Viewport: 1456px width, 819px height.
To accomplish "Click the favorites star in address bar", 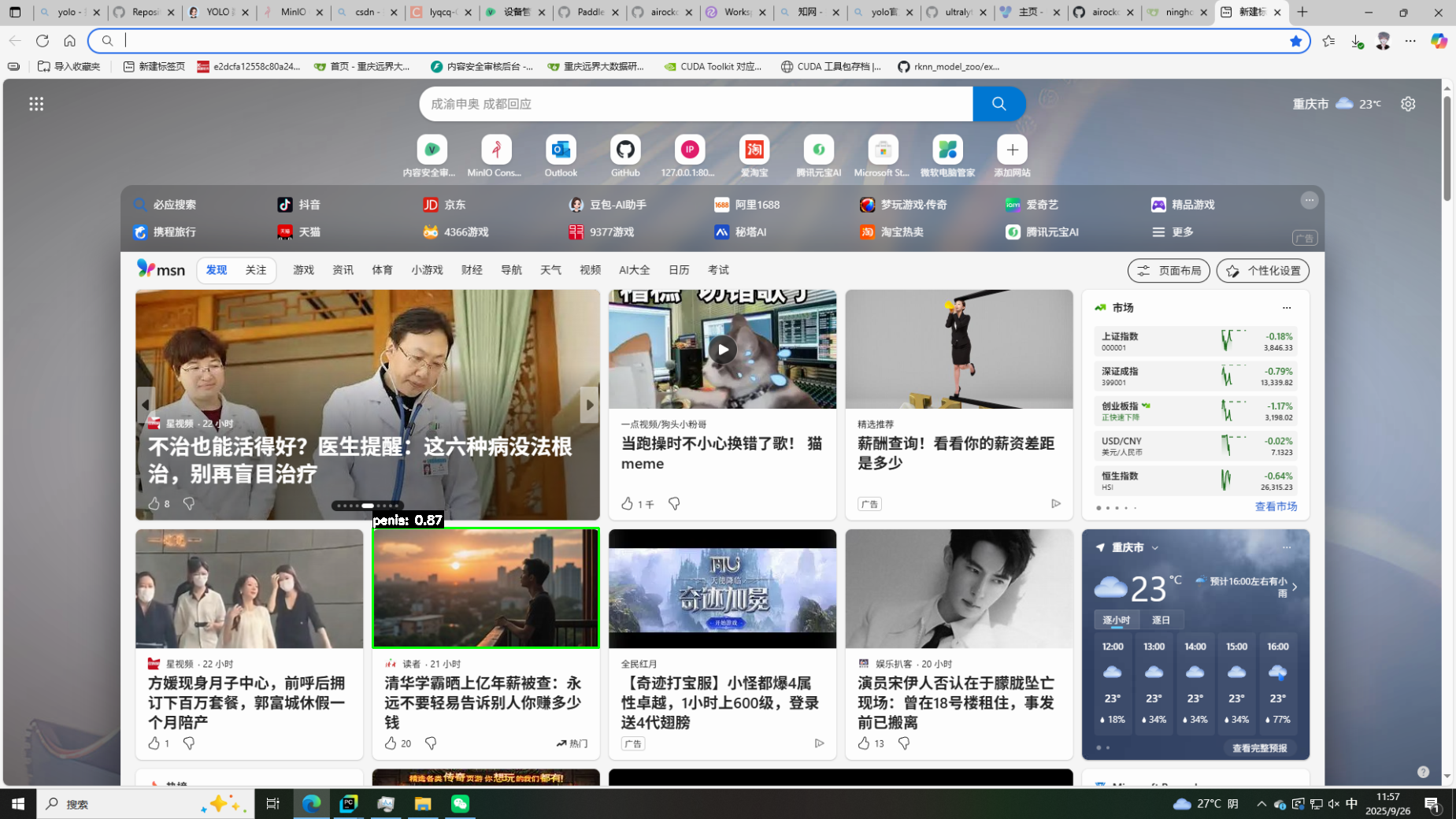I will [x=1295, y=41].
